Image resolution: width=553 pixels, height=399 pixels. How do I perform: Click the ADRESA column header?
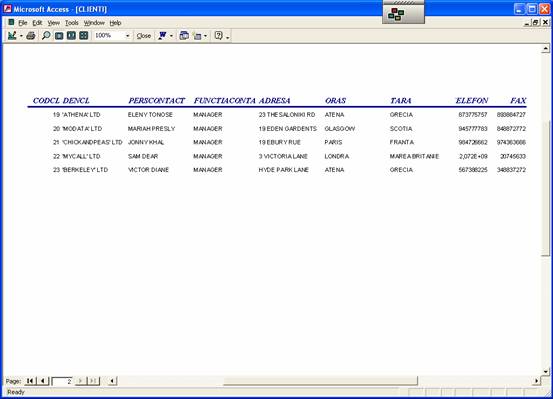(x=274, y=101)
